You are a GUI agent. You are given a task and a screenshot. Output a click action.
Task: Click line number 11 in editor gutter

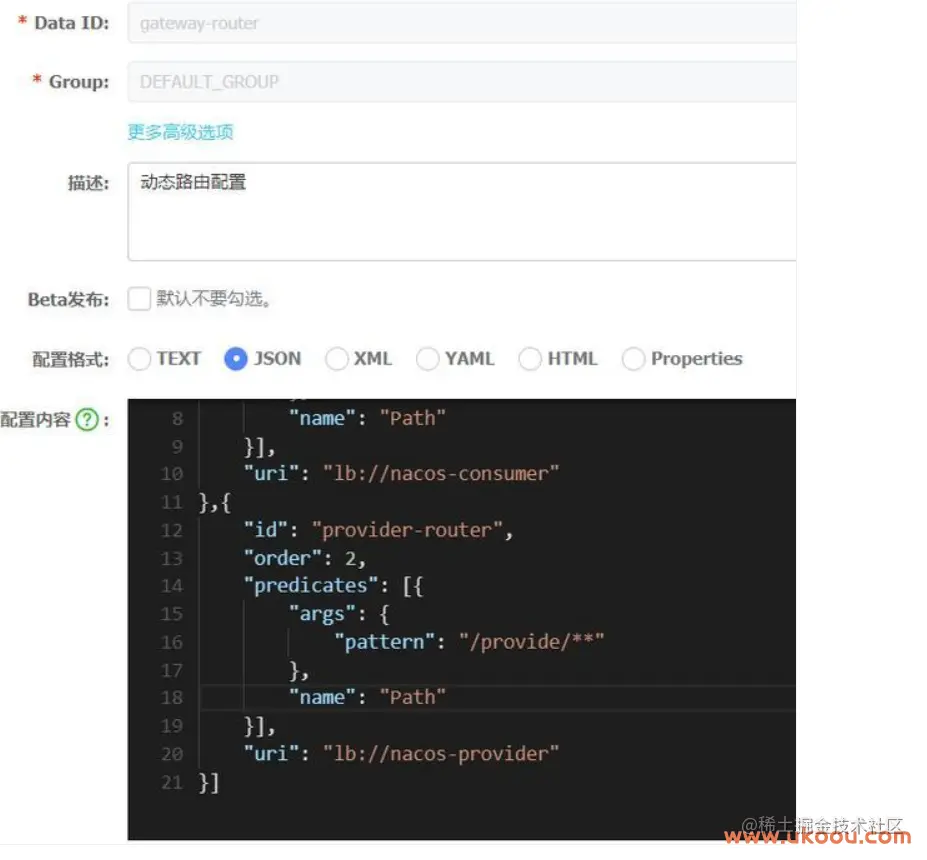point(172,503)
